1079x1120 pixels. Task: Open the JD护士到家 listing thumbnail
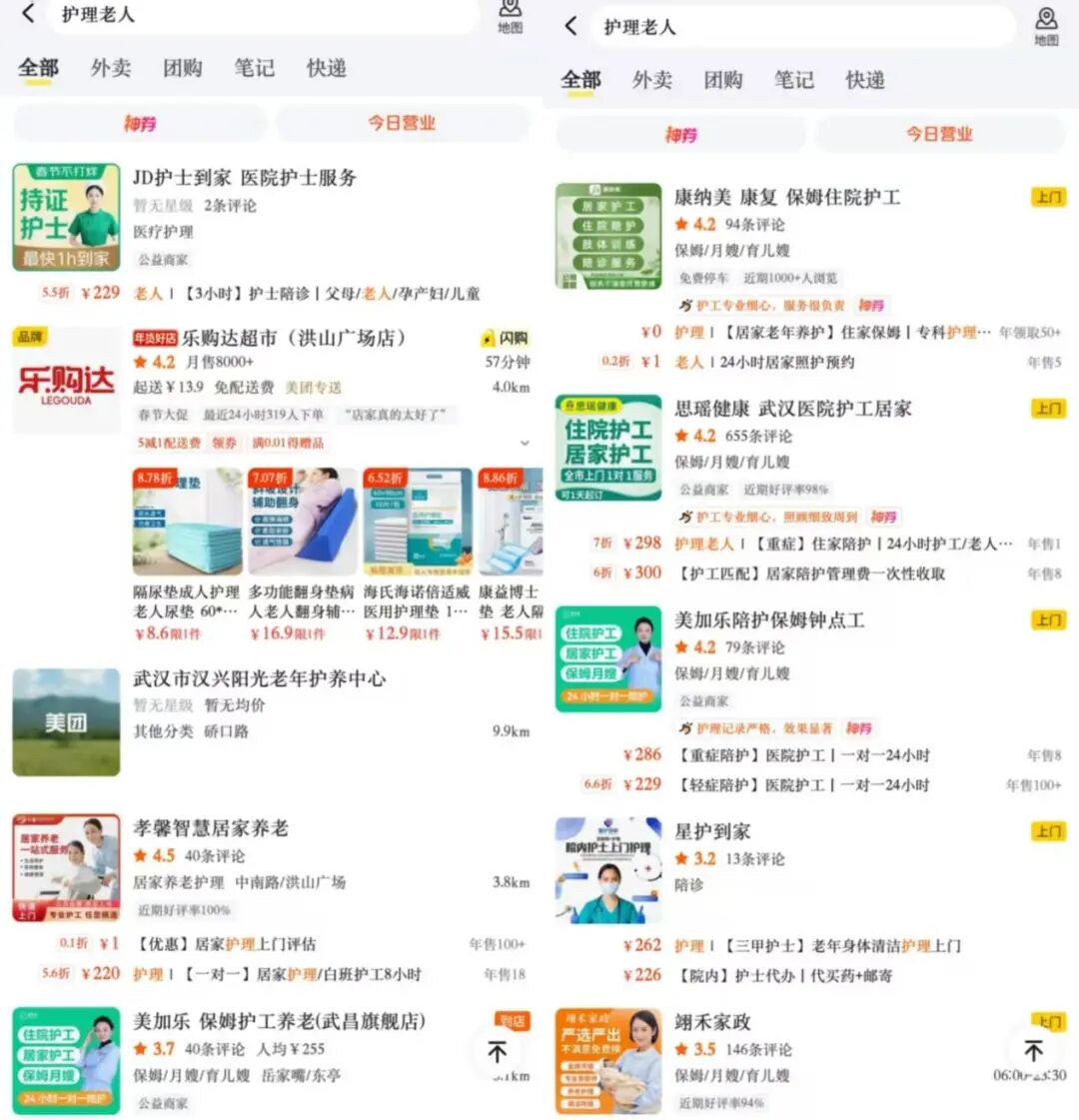(66, 217)
